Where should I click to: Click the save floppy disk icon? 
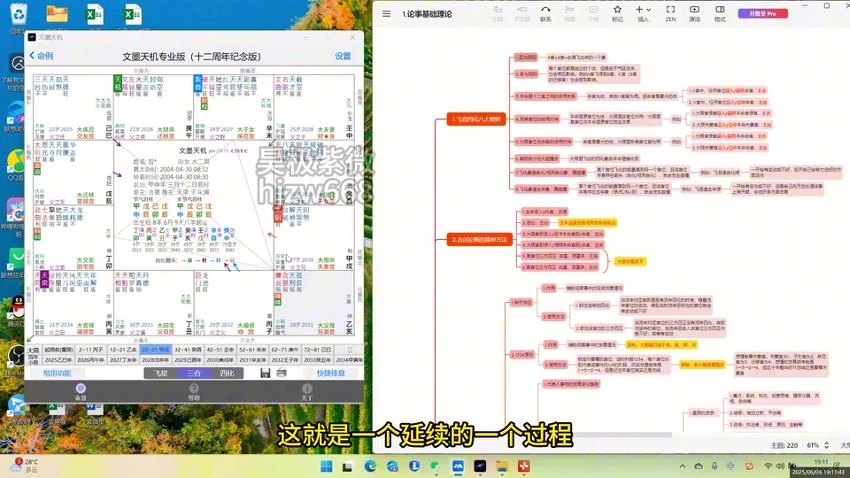[x=265, y=373]
